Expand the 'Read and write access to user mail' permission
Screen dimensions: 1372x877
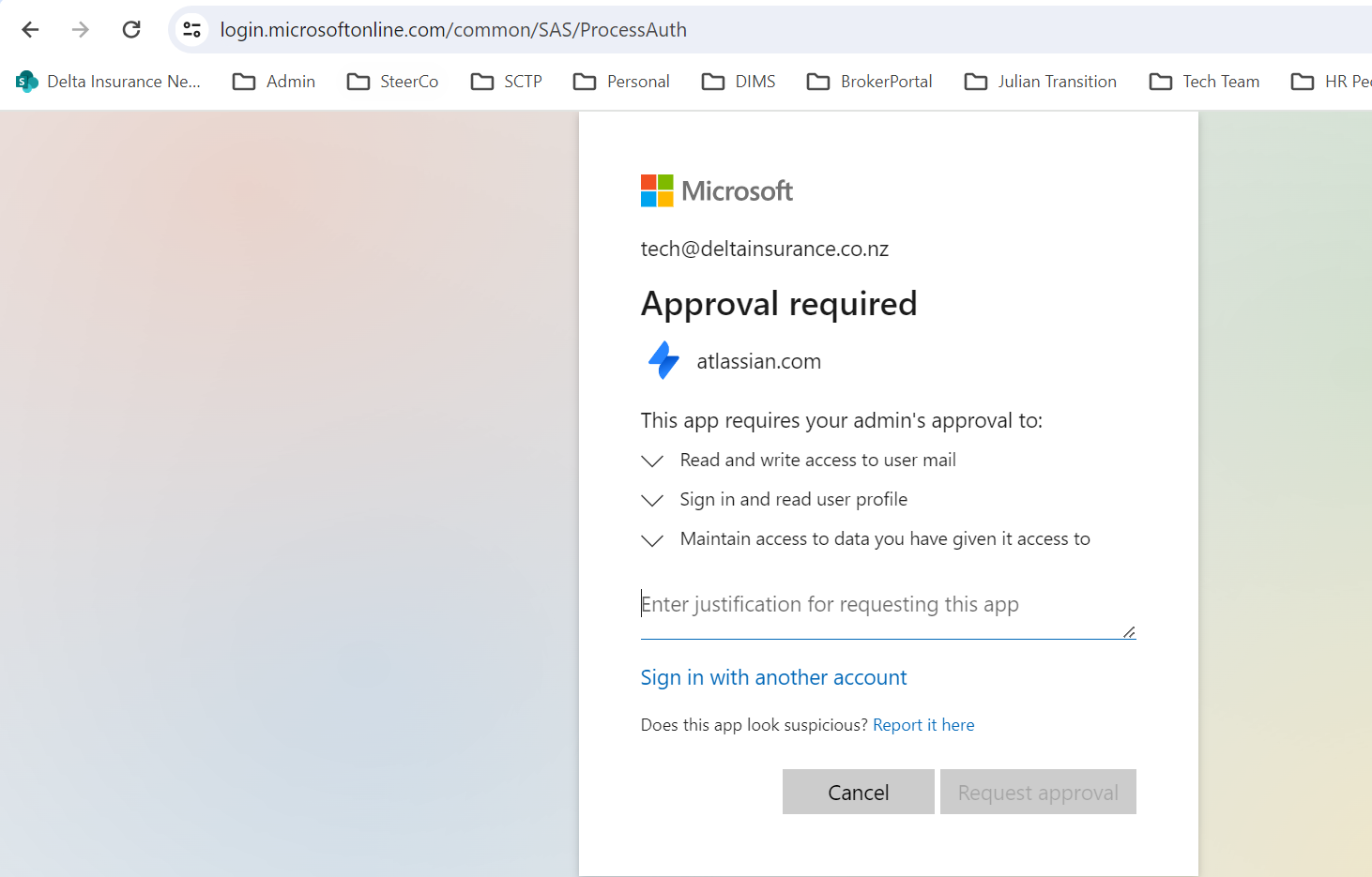coord(652,461)
